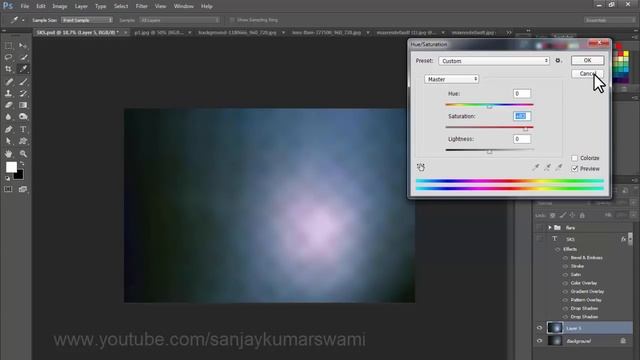Change the screen mode
This screenshot has width=640, height=360.
(23, 189)
